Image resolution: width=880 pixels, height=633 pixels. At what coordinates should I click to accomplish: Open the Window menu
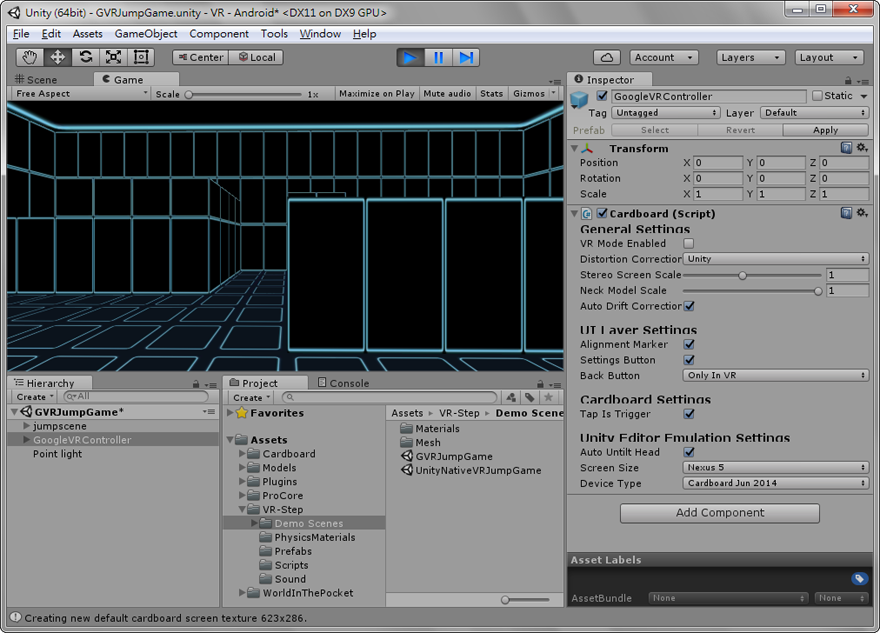(320, 34)
